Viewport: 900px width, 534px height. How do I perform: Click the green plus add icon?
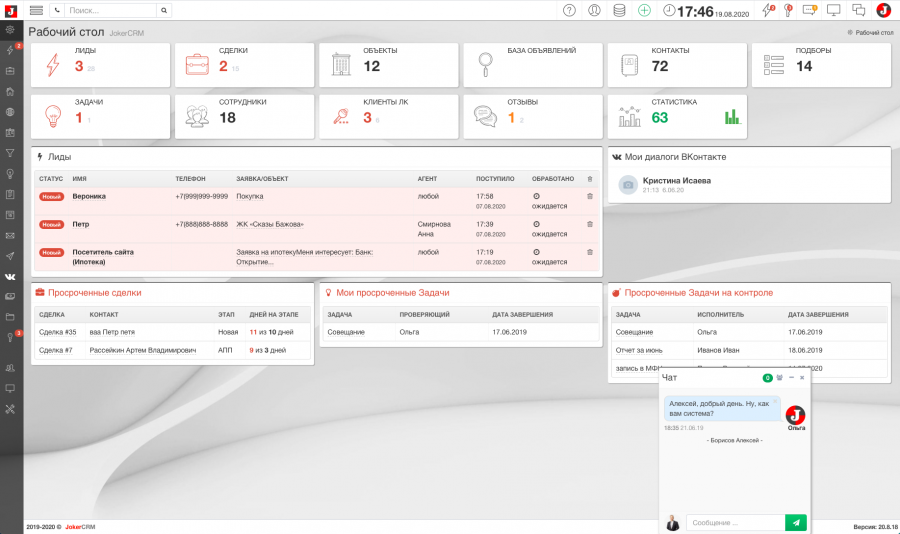coord(644,10)
